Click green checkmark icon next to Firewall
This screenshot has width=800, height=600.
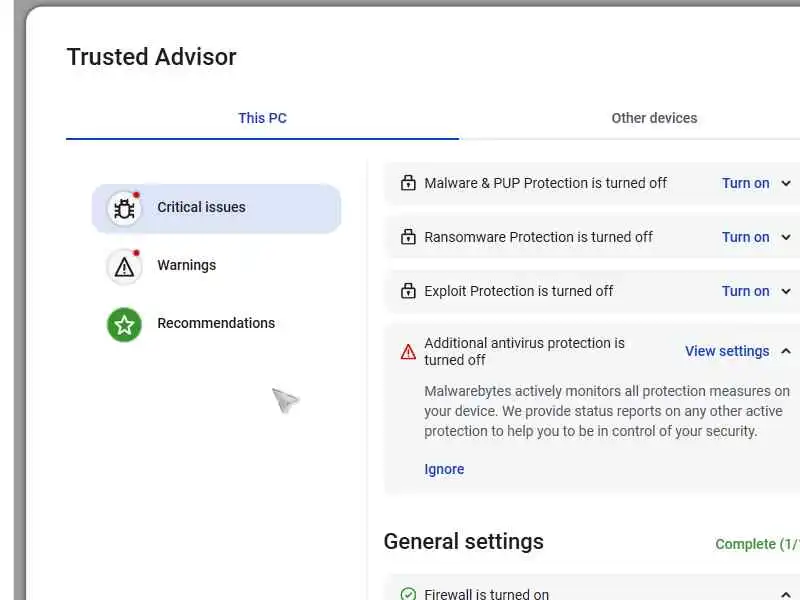[408, 594]
